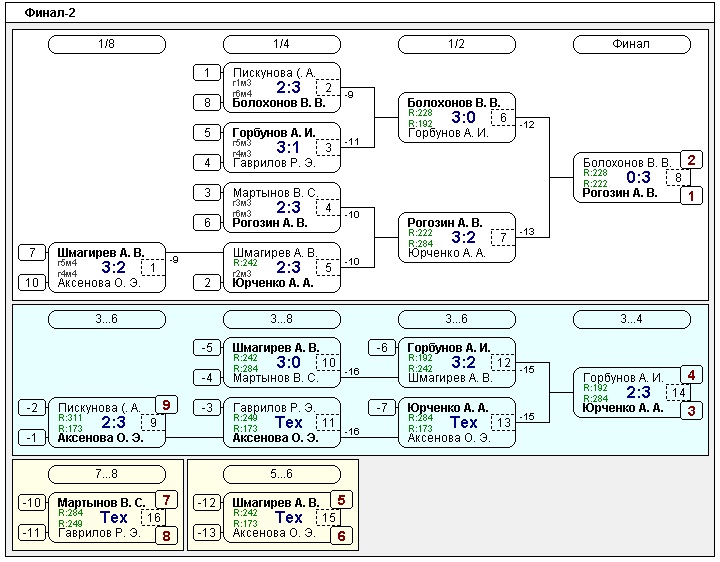Viewport: 720px width, 562px height.
Task: Click the 3:0 score in Болохонов–Горбунов semifinal
Action: [464, 118]
